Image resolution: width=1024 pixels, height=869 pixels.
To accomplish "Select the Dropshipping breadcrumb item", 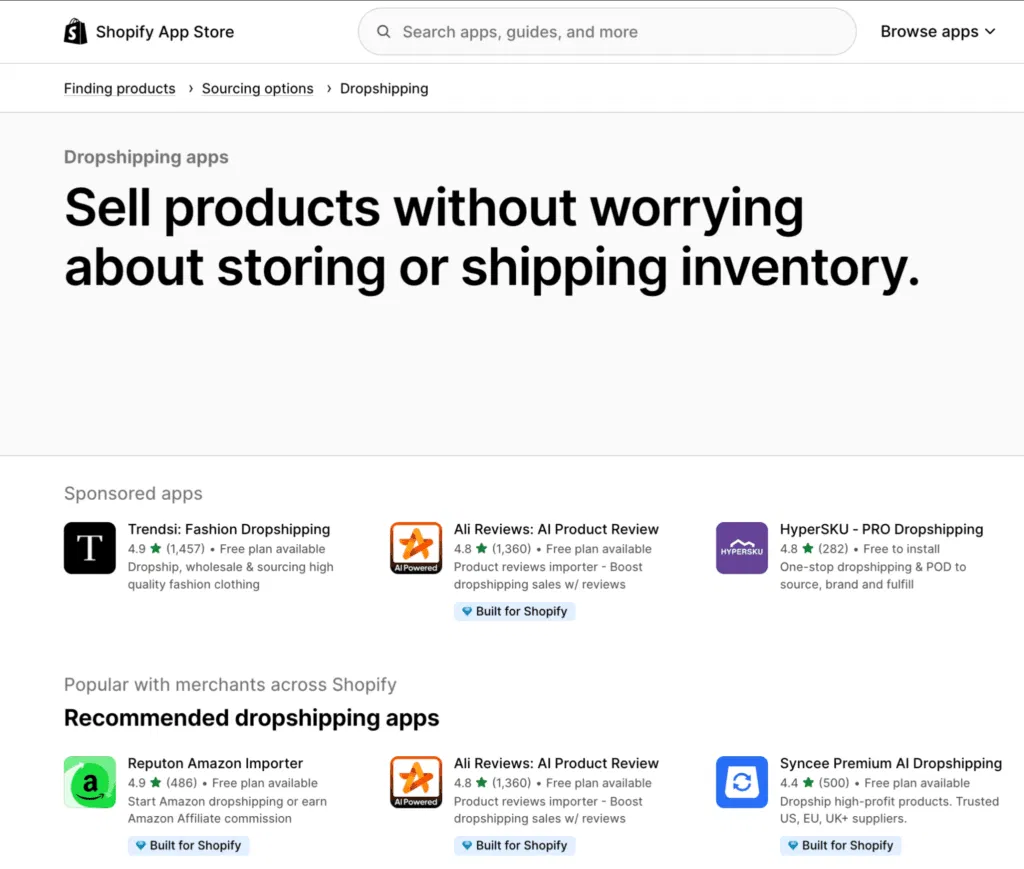I will coord(384,88).
